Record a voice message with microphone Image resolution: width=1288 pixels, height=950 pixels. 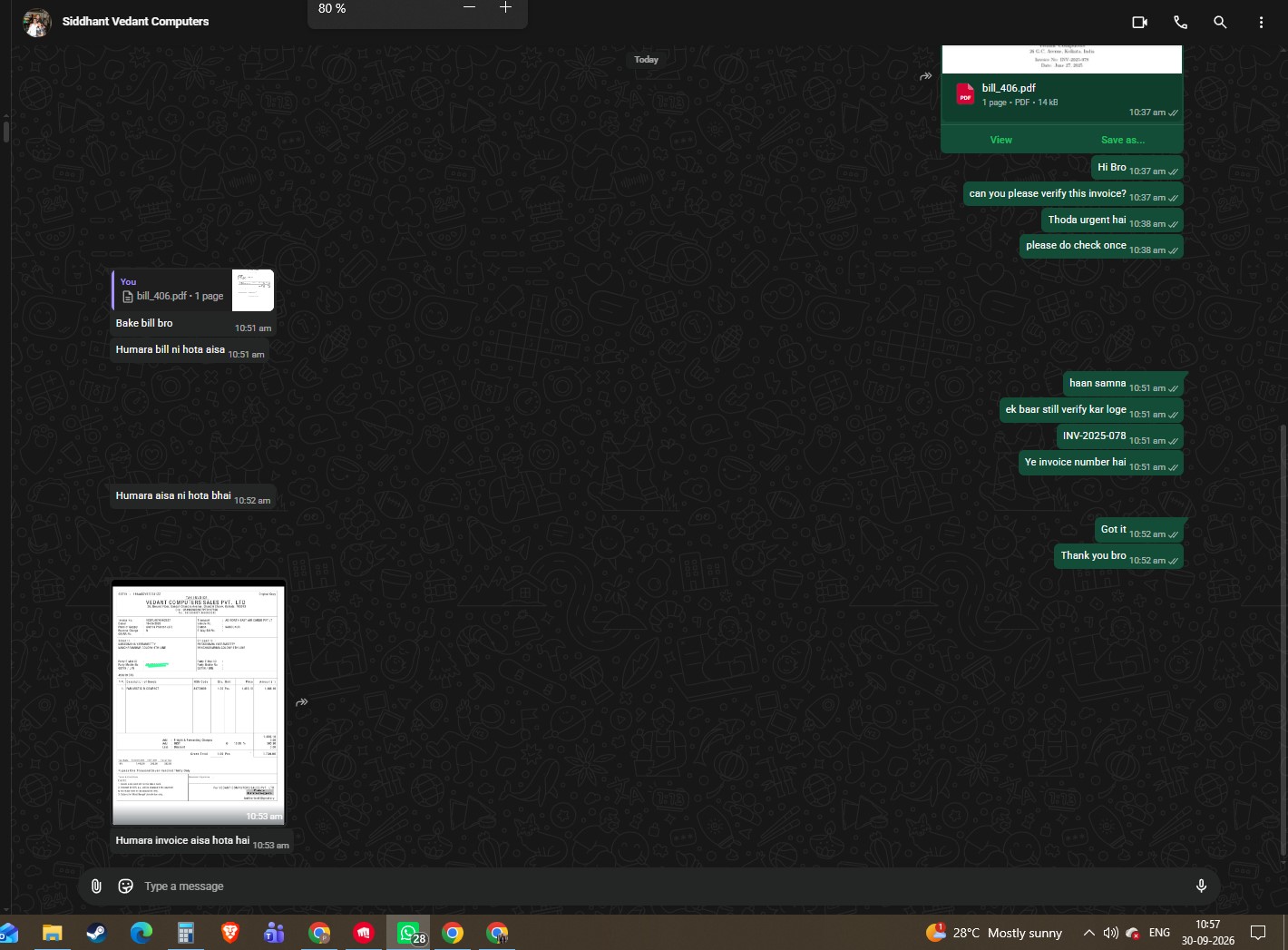click(x=1201, y=886)
